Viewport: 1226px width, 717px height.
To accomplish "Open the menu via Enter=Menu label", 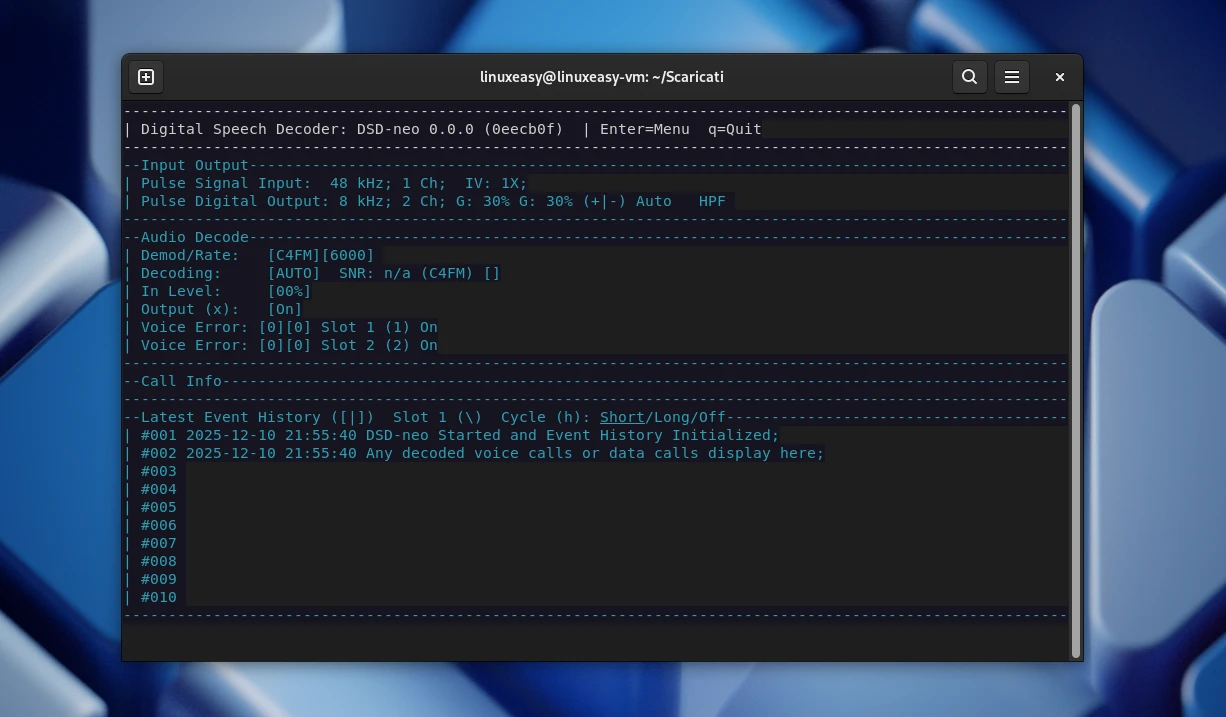I will (x=645, y=129).
